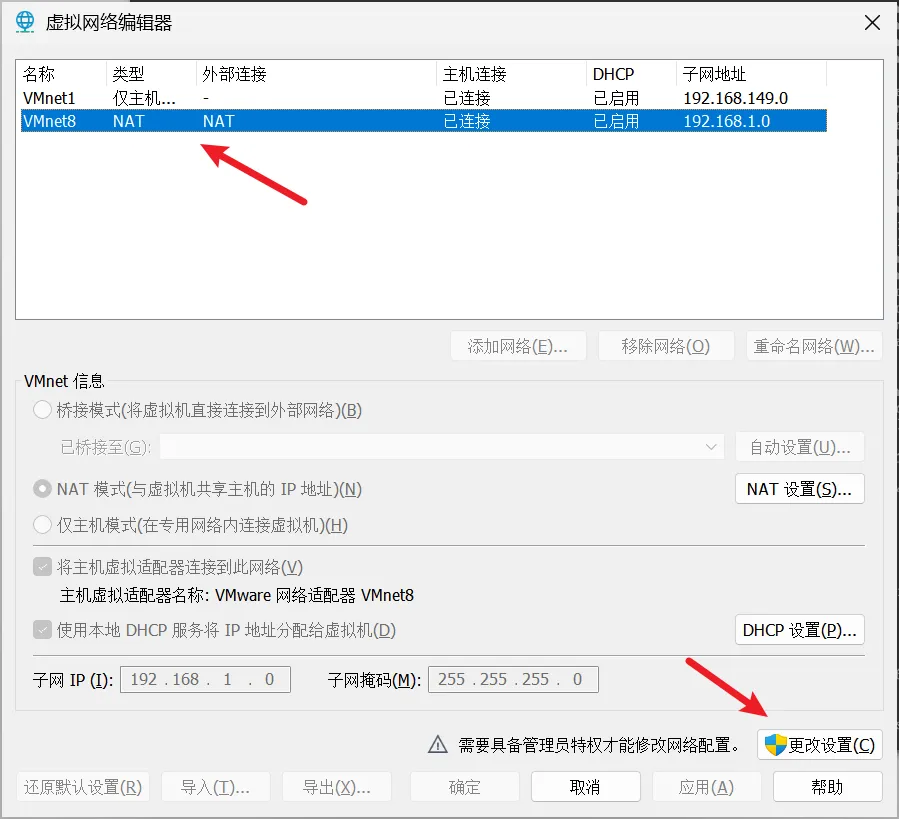The image size is (899, 819).
Task: Select the 桥接模式 radio button
Action: (42, 410)
